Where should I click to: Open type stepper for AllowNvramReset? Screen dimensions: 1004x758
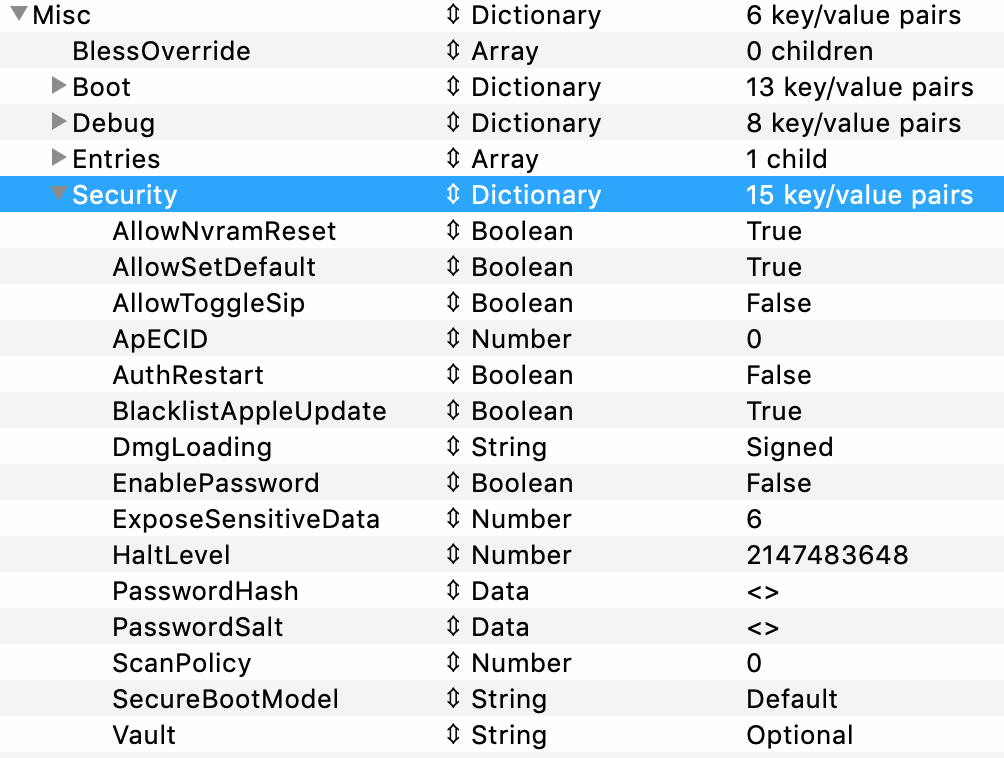coord(453,231)
